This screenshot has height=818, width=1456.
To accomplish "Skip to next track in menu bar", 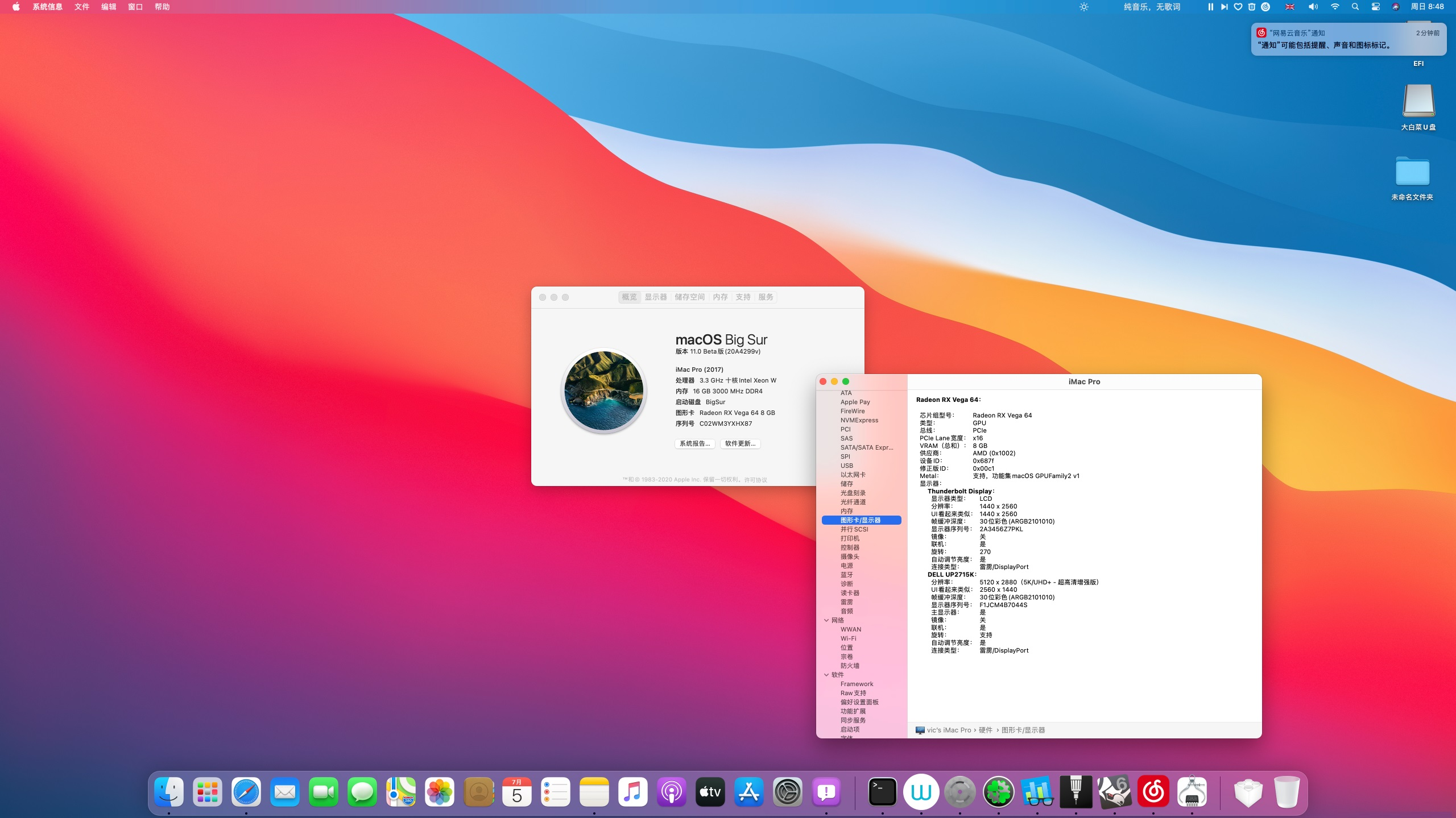I will (x=1224, y=7).
